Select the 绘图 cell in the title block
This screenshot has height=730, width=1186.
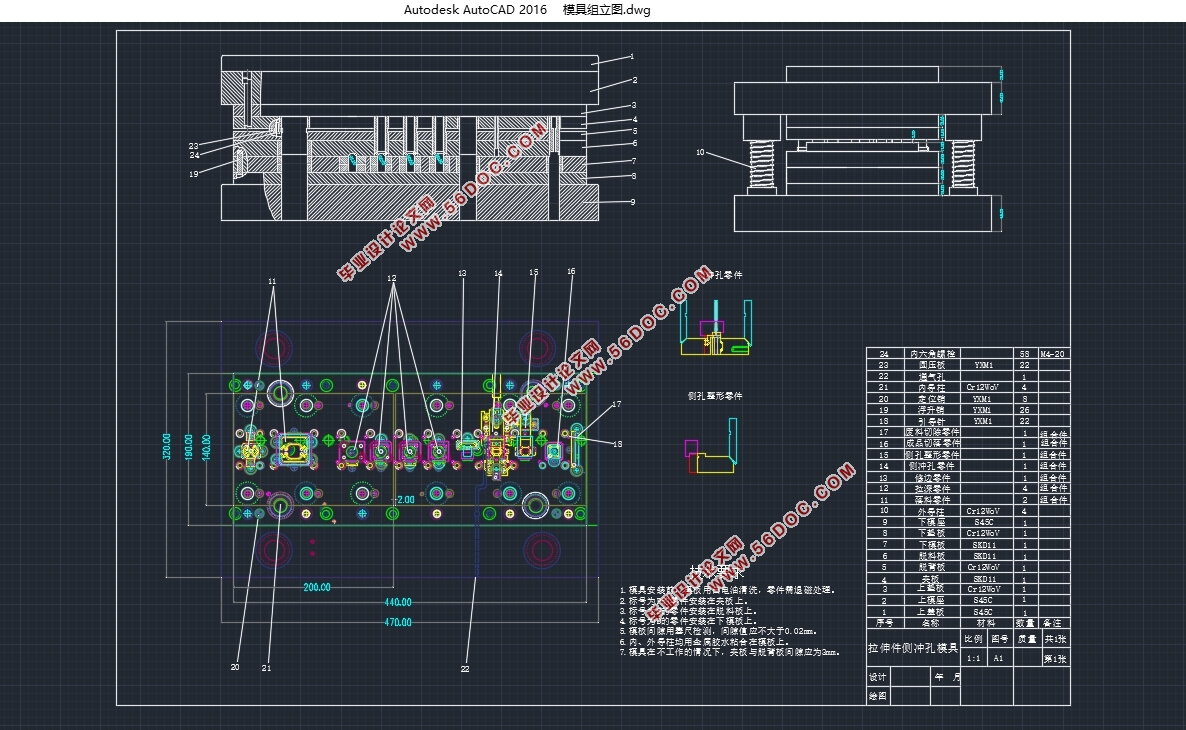(x=878, y=696)
